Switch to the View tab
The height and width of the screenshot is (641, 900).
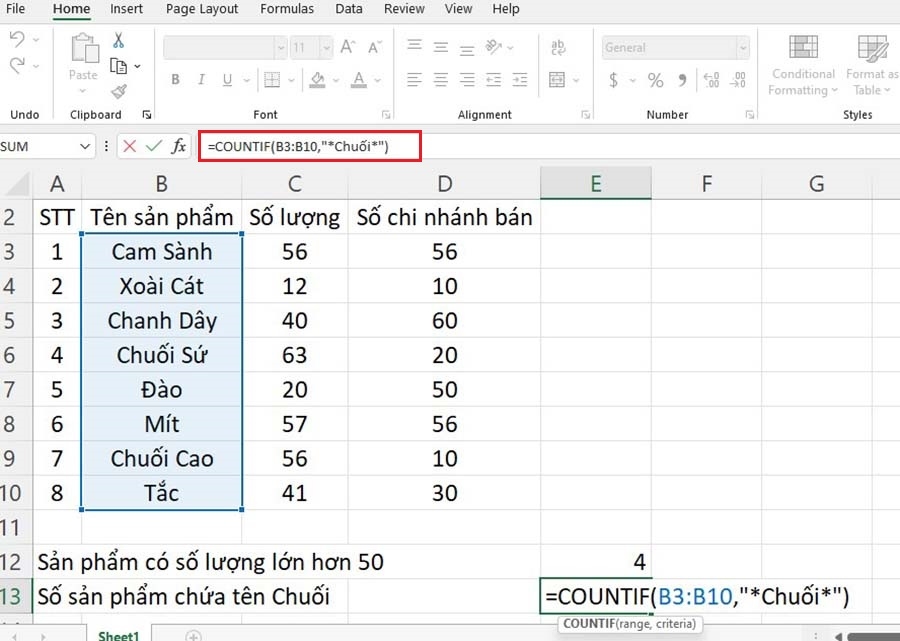459,9
